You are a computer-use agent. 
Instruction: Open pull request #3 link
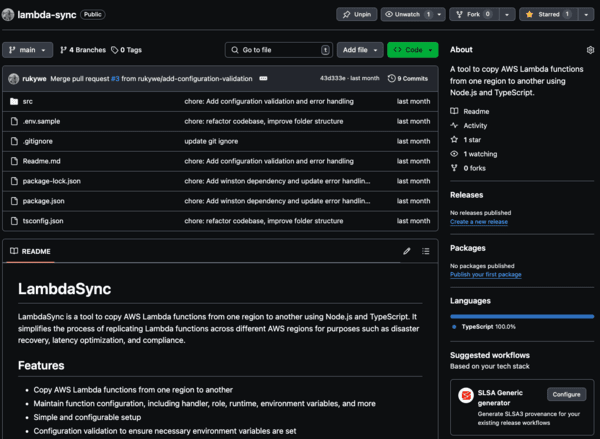pyautogui.click(x=115, y=79)
